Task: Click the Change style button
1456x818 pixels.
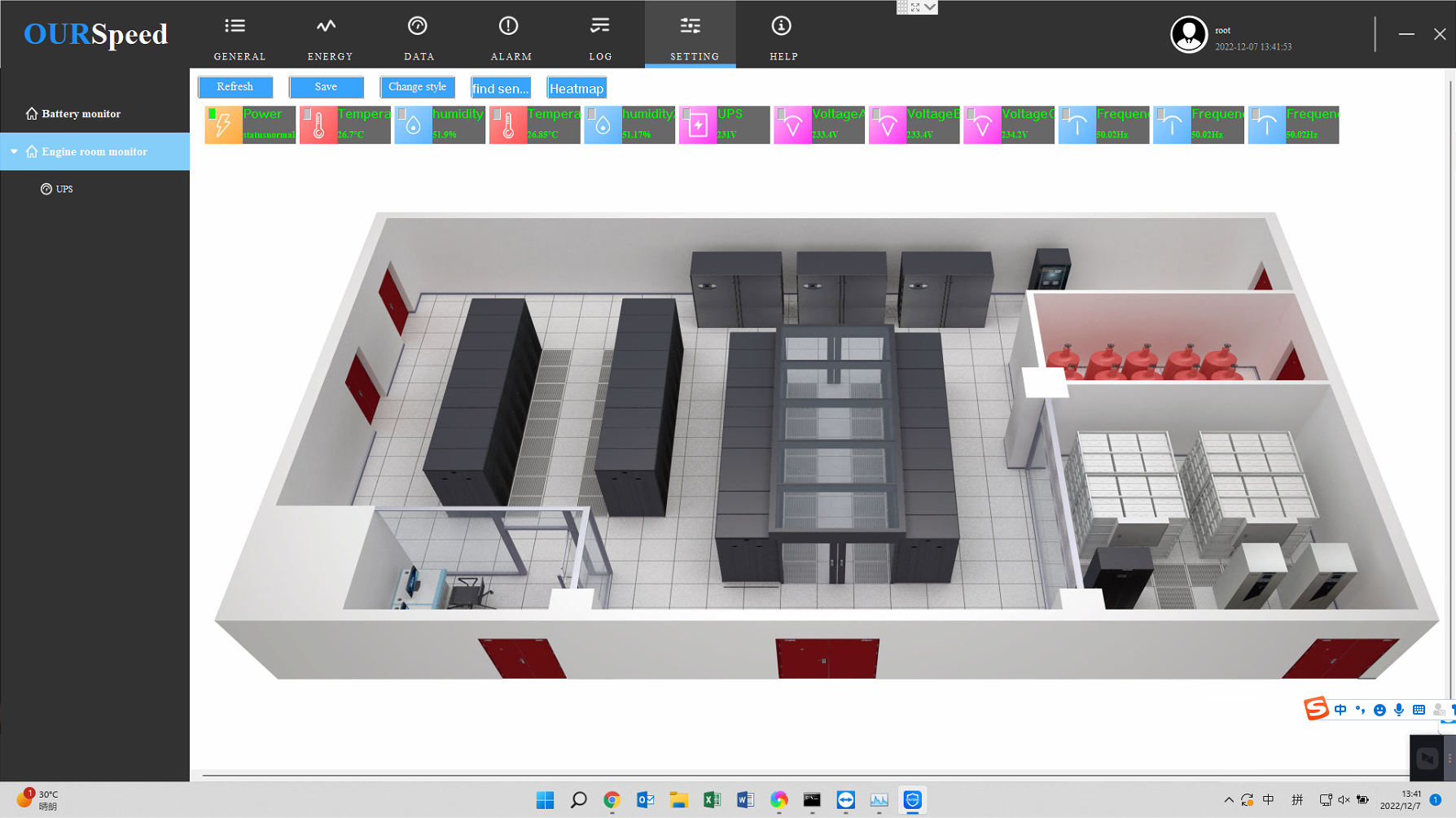Action: pyautogui.click(x=417, y=87)
